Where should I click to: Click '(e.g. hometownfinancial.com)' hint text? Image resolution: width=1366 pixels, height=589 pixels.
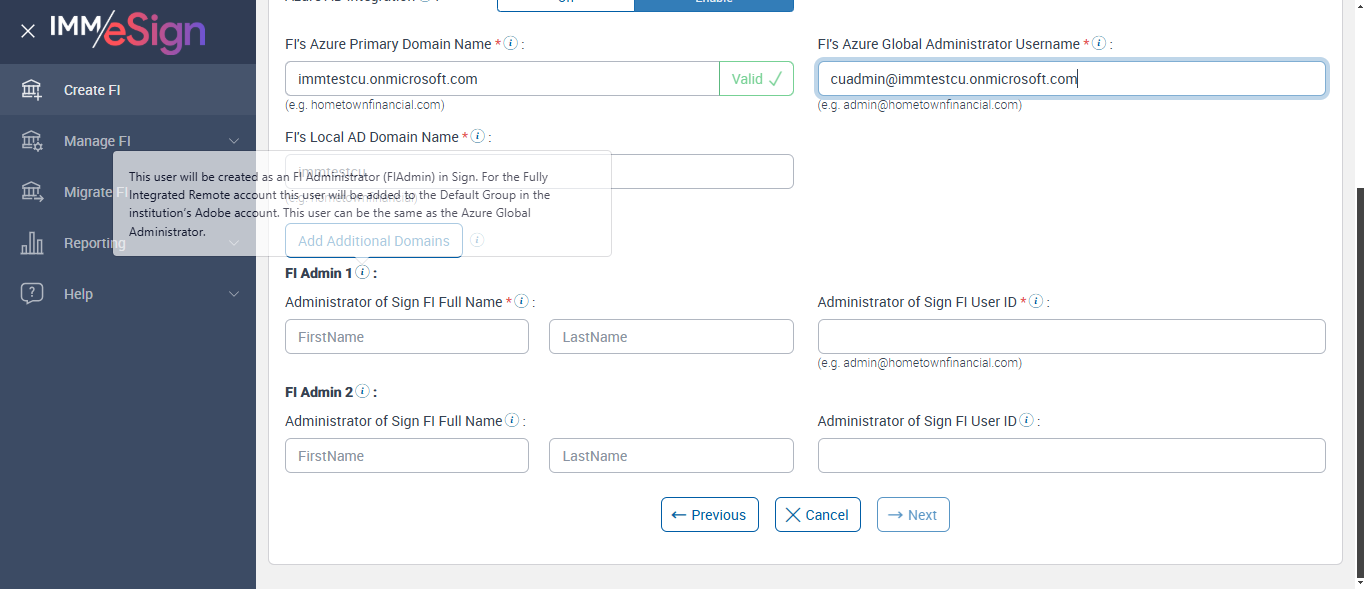tap(365, 105)
